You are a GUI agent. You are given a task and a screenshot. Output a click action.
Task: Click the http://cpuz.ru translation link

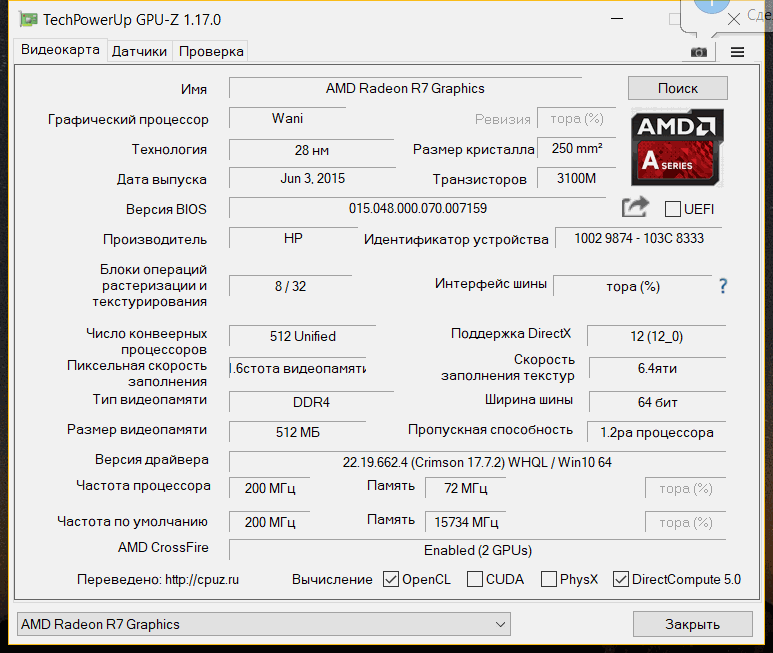click(x=201, y=579)
